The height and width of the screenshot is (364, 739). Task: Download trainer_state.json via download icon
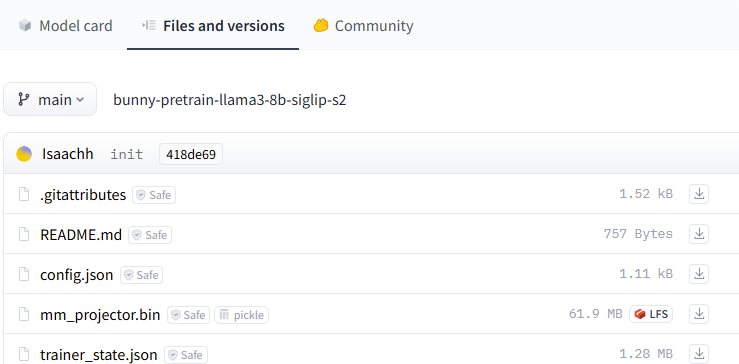699,354
